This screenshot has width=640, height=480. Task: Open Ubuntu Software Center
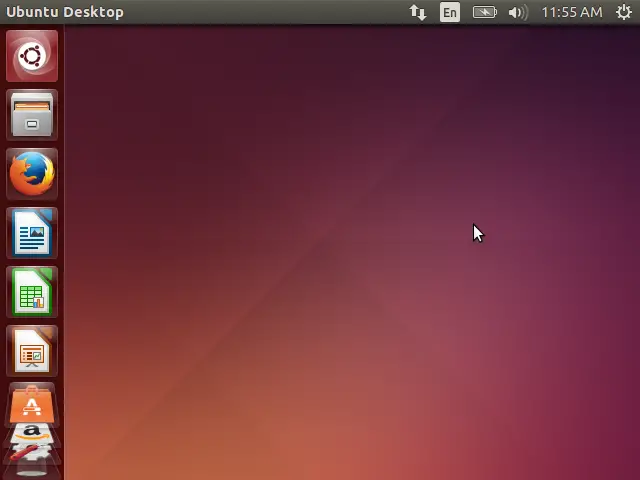coord(32,403)
